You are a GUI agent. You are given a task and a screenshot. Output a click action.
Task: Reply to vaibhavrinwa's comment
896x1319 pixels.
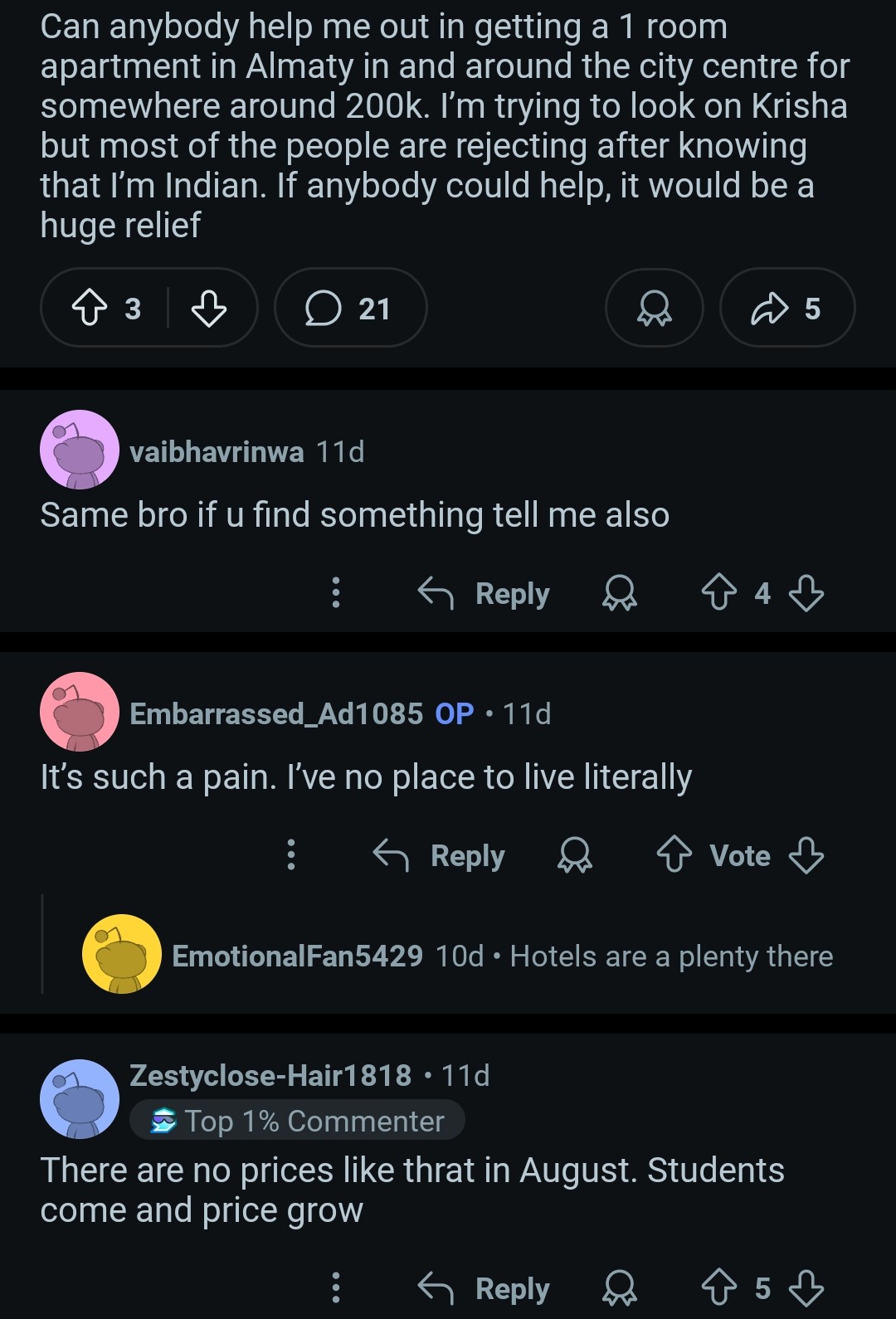[x=484, y=593]
